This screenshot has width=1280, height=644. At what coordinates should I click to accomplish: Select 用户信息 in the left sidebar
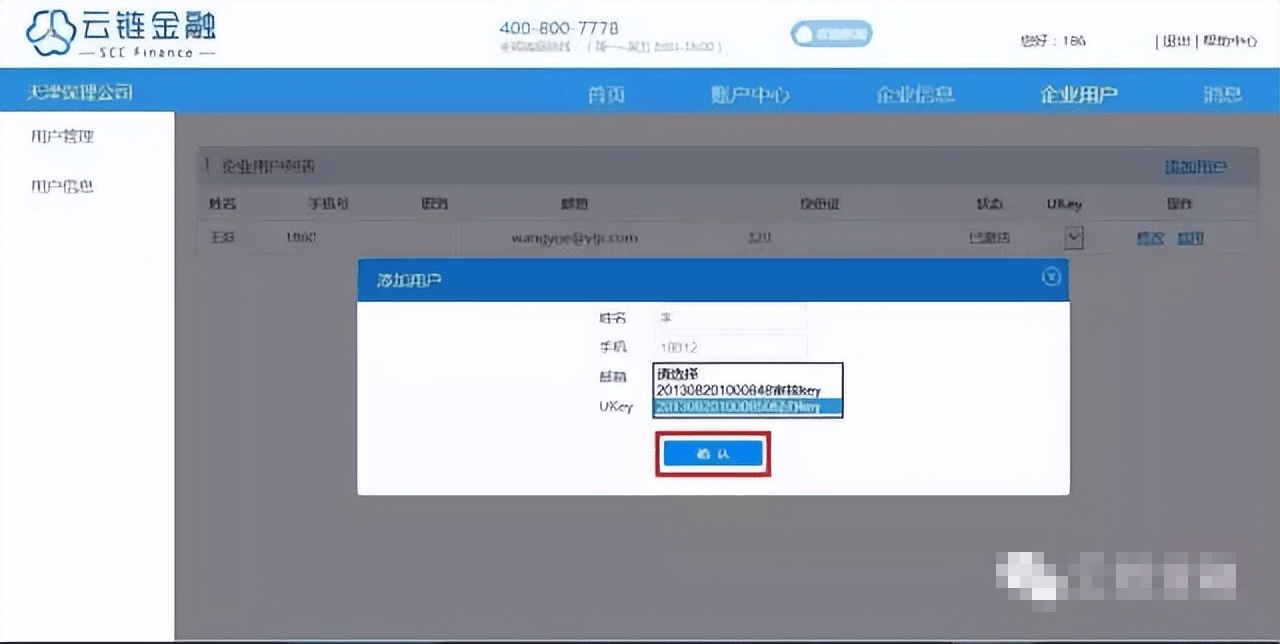(62, 186)
